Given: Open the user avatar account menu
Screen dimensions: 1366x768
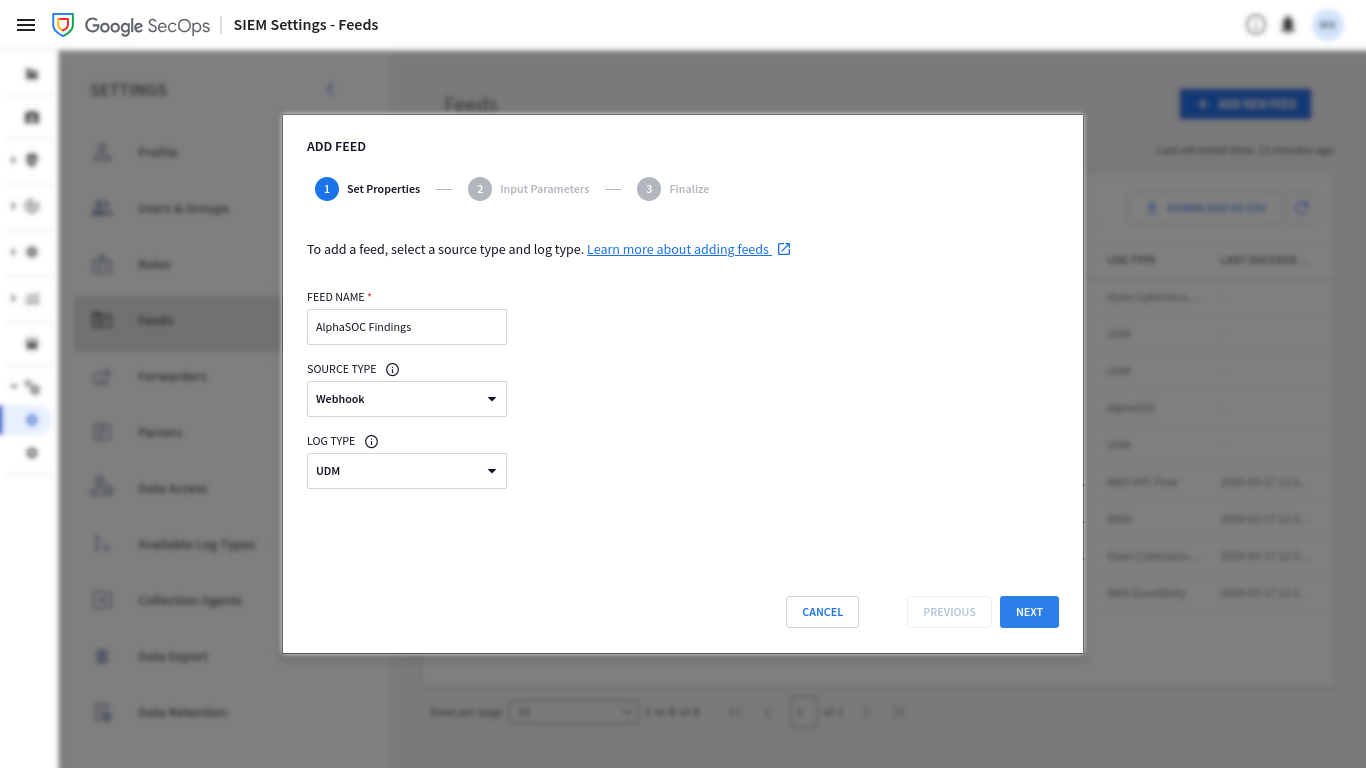Looking at the screenshot, I should point(1327,24).
